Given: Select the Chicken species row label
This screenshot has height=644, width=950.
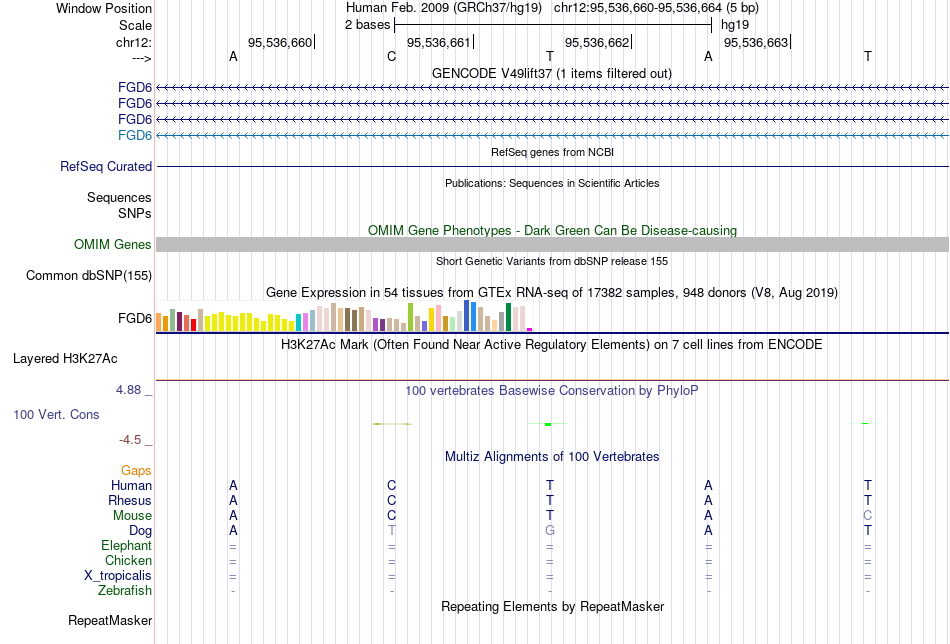Looking at the screenshot, I should pos(128,560).
